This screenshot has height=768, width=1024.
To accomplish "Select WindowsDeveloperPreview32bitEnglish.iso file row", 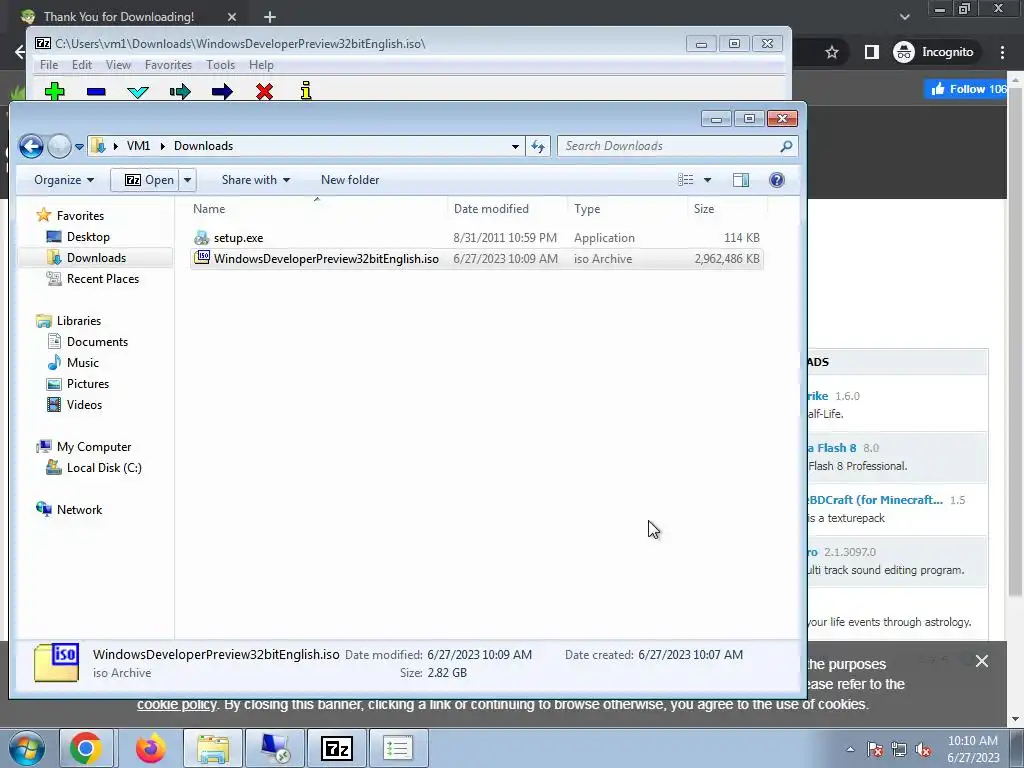I will [x=477, y=259].
